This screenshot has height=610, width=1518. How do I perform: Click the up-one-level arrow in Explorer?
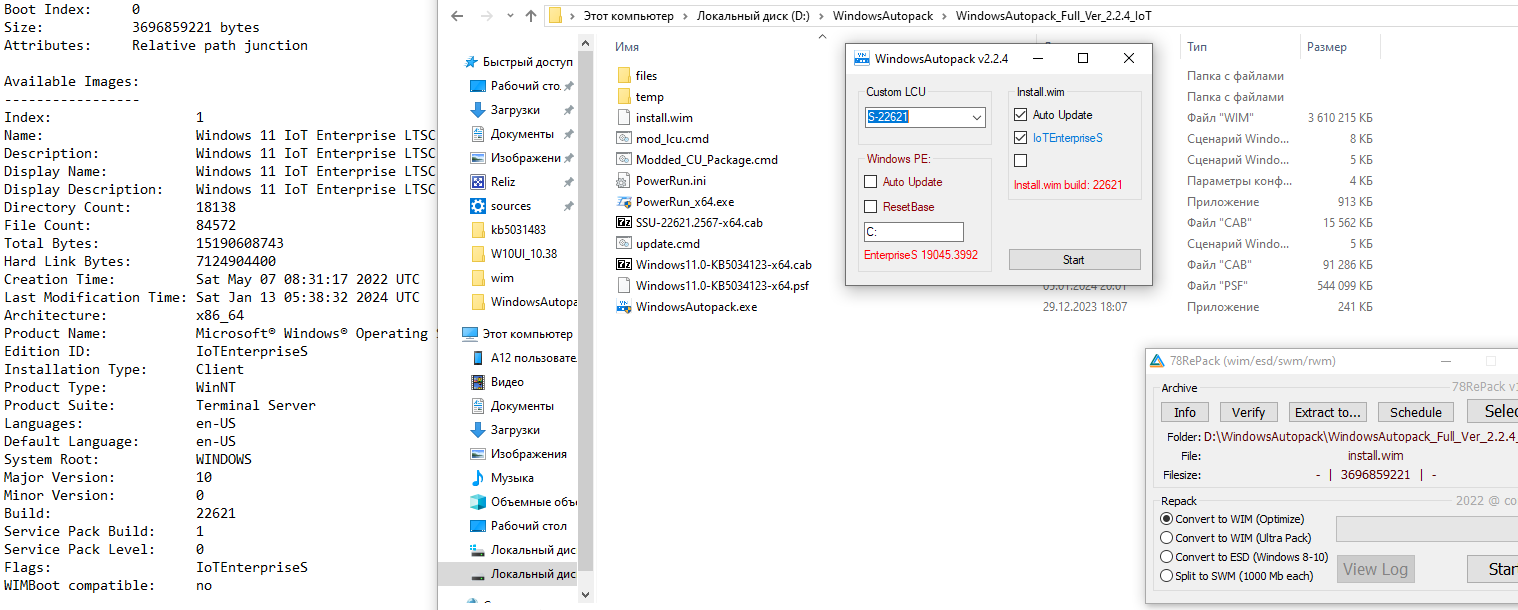pos(531,16)
